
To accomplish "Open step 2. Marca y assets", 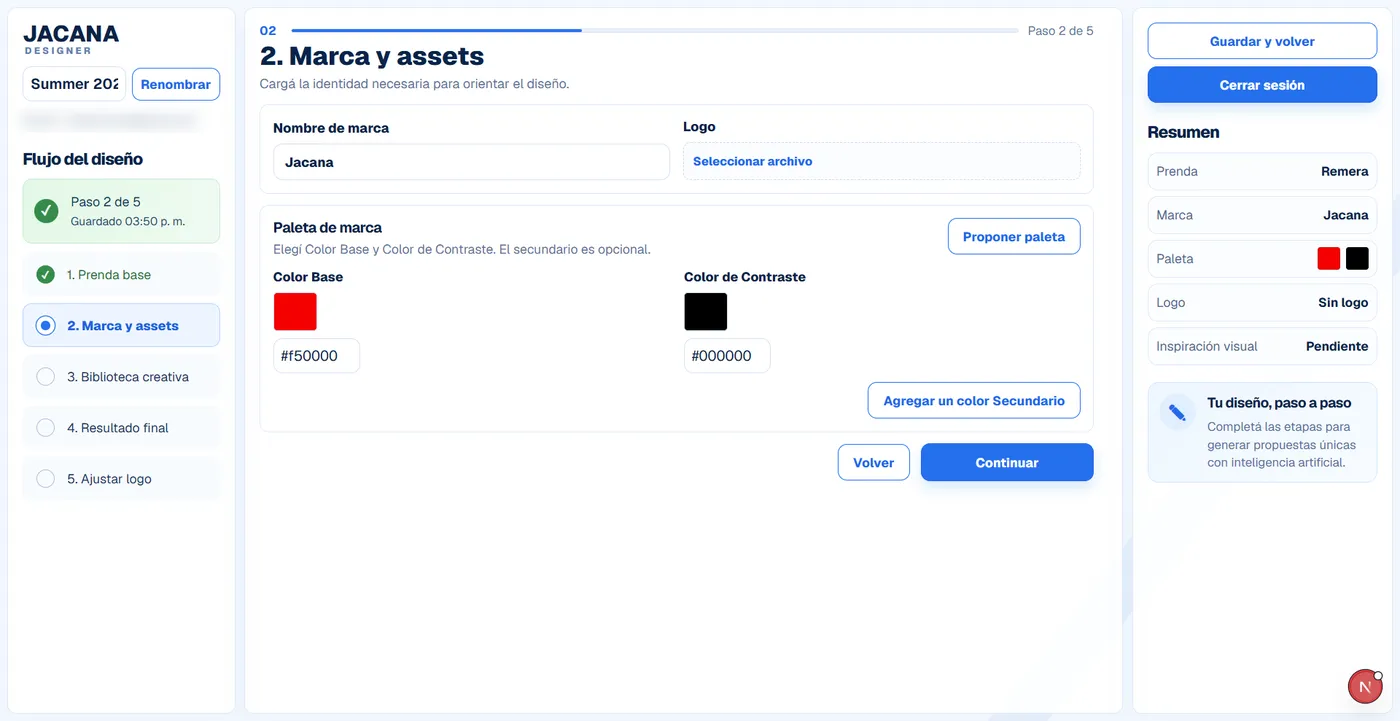I will click(121, 325).
